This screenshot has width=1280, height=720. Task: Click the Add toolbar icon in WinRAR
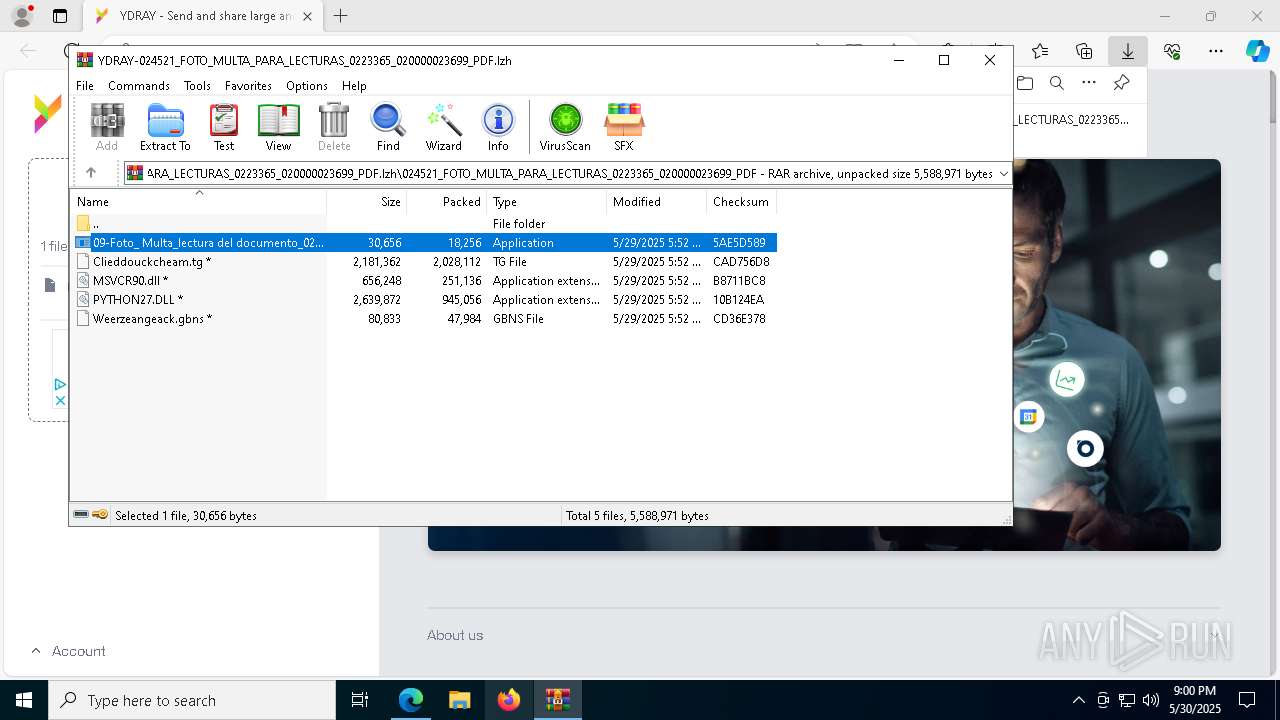click(107, 127)
